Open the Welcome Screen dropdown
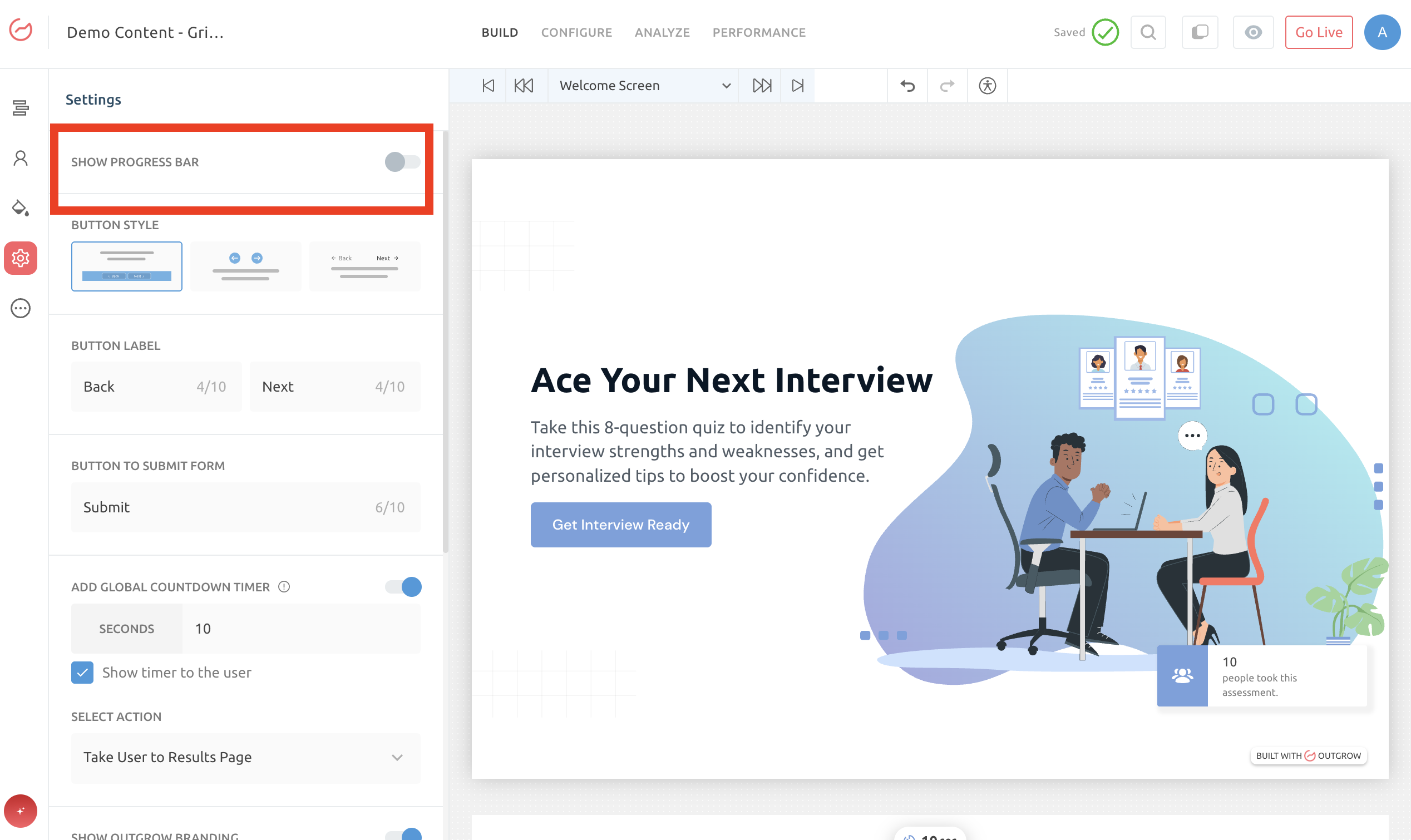The width and height of the screenshot is (1411, 840). [643, 86]
